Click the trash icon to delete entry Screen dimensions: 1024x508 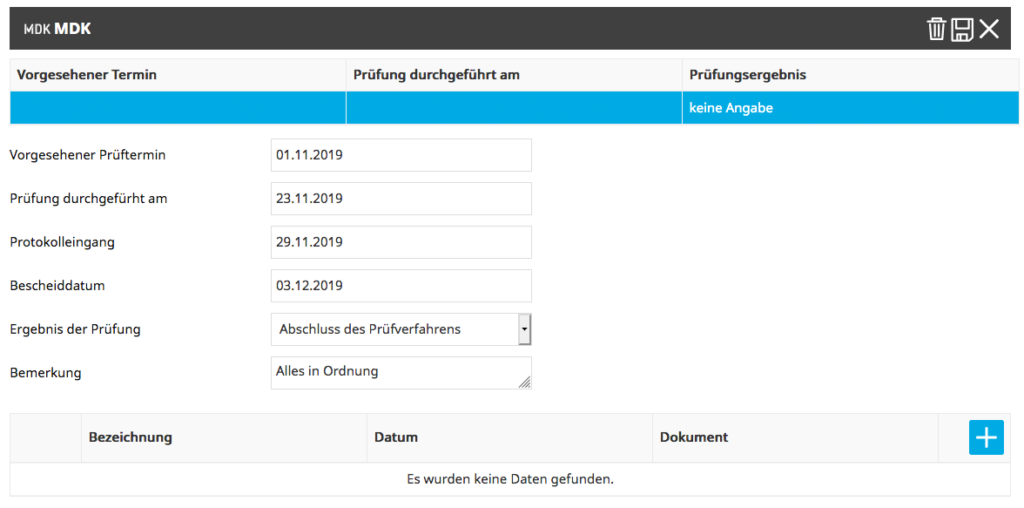[936, 29]
